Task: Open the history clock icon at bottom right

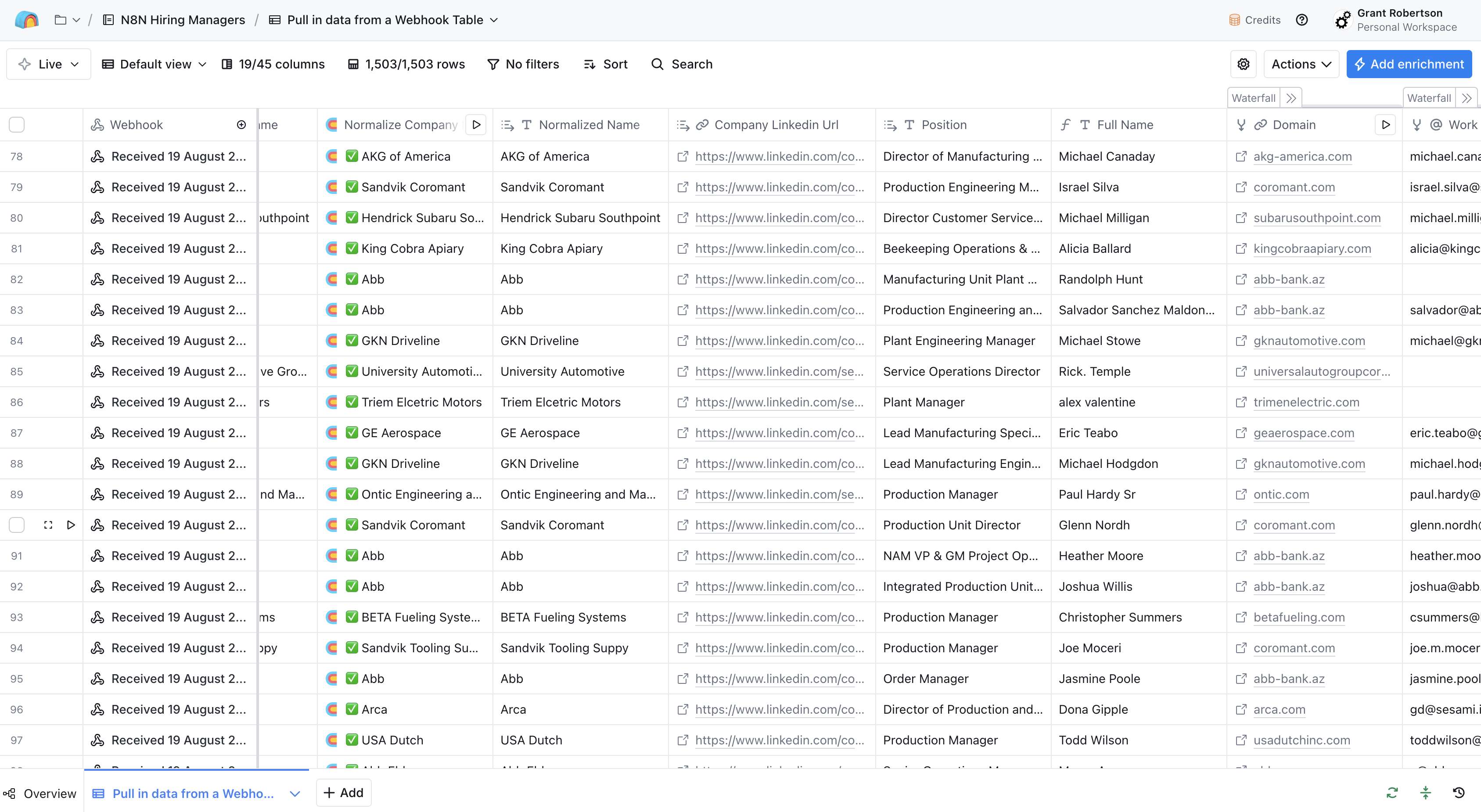Action: (x=1459, y=793)
